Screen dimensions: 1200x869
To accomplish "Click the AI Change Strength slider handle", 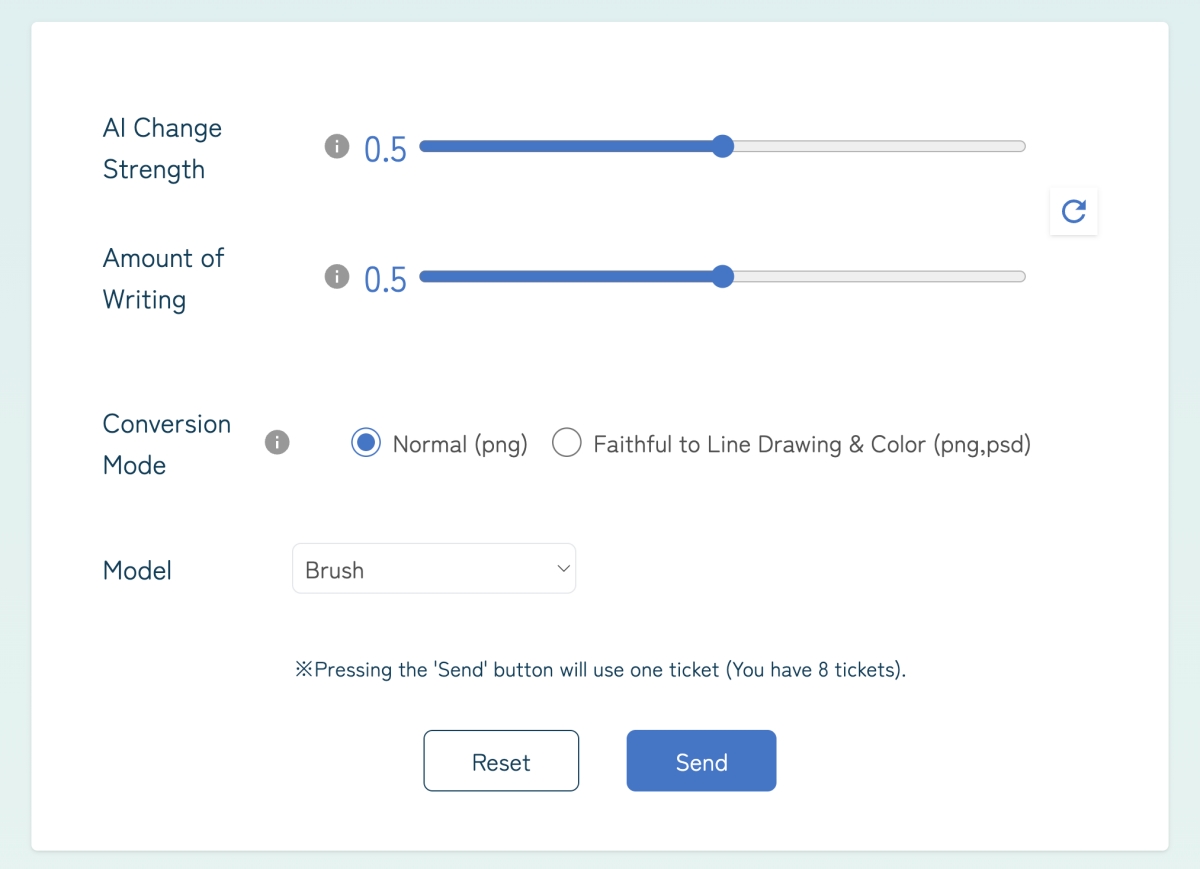I will pyautogui.click(x=722, y=147).
